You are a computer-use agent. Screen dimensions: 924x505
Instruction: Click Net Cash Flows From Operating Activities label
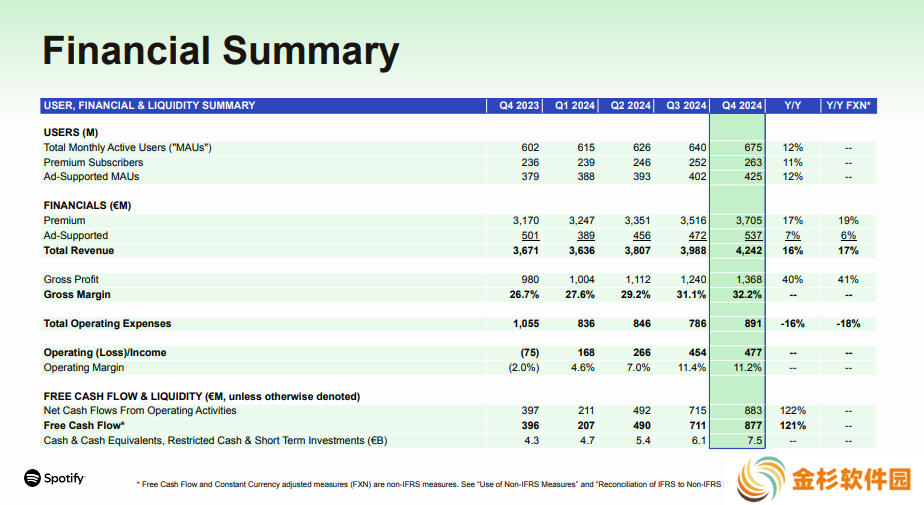140,411
